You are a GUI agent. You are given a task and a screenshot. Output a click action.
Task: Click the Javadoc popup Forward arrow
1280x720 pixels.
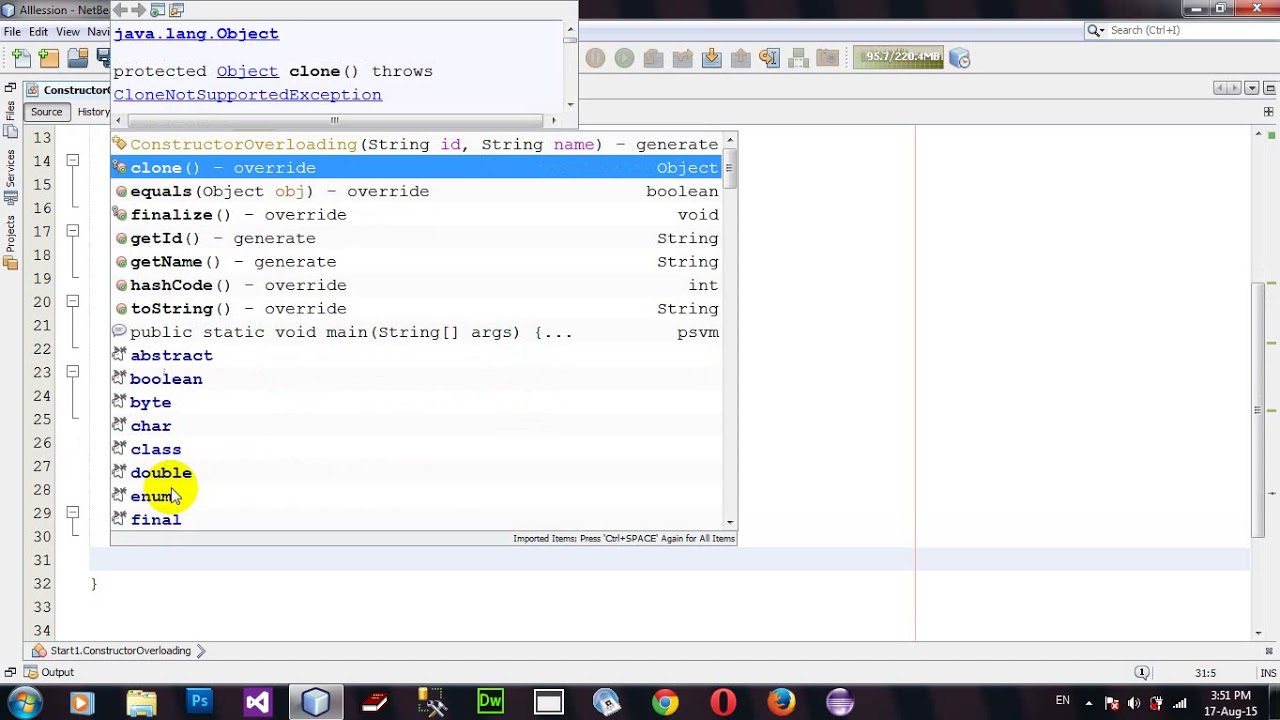[x=139, y=10]
